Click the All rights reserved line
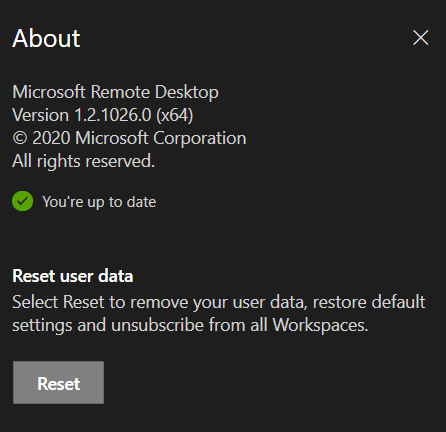The height and width of the screenshot is (432, 446). pos(83,161)
